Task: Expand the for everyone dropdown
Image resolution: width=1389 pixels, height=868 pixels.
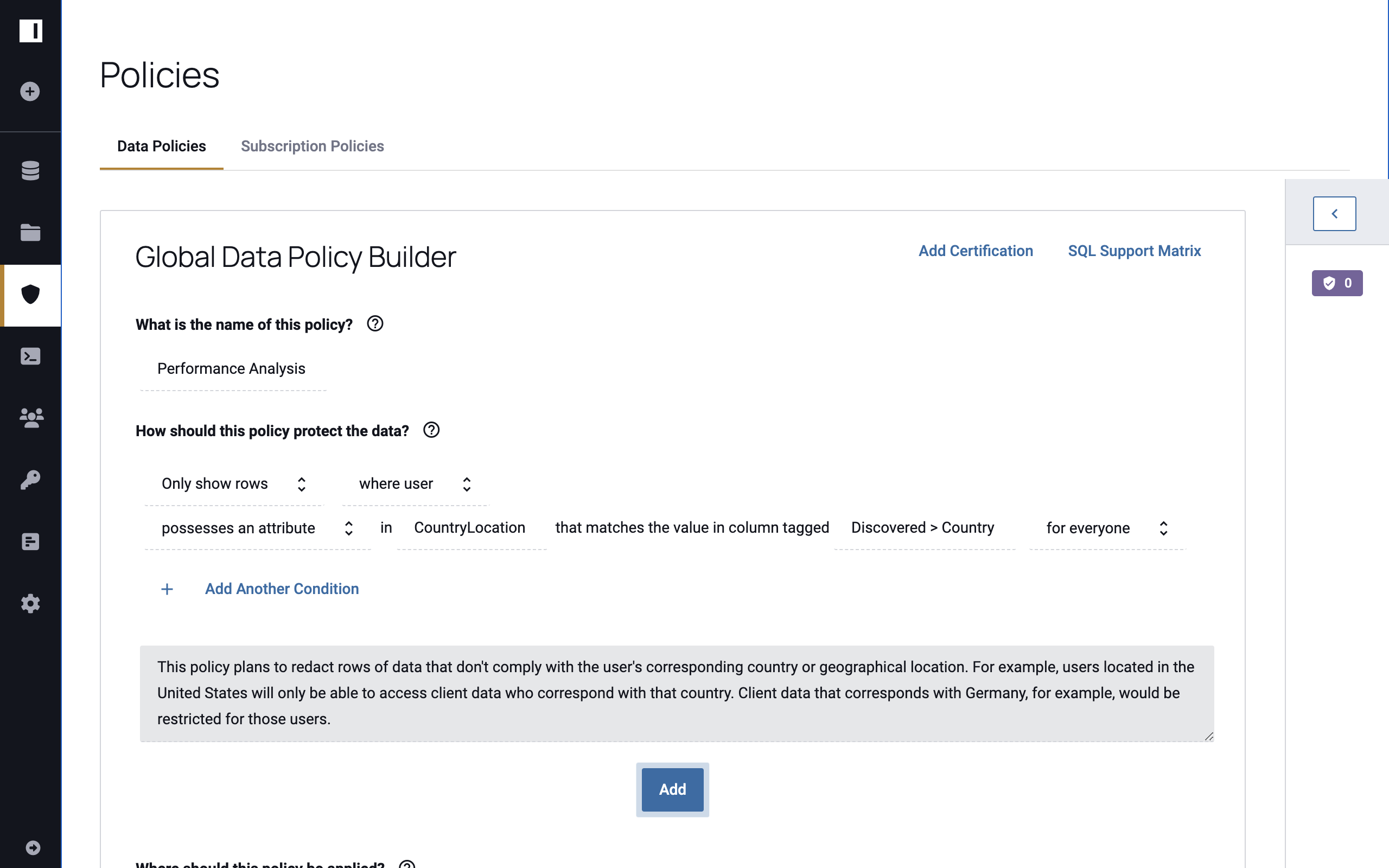Action: 1163,528
